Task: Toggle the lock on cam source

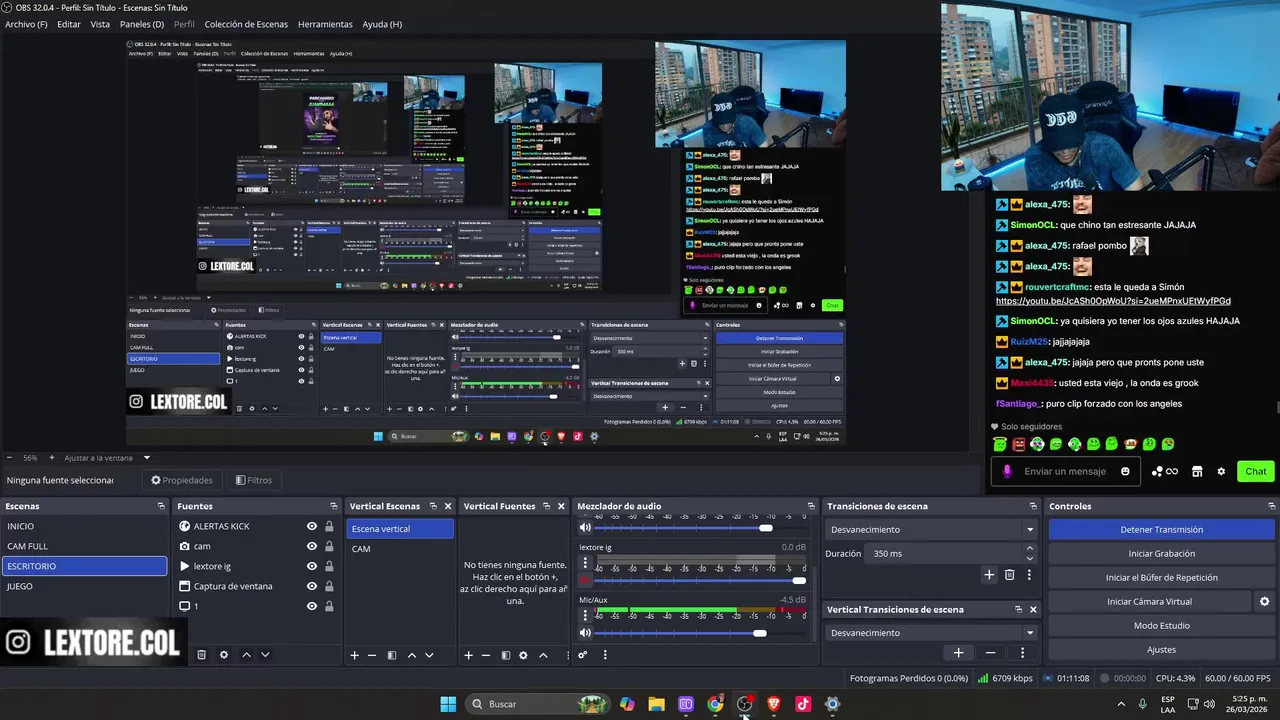Action: (329, 546)
